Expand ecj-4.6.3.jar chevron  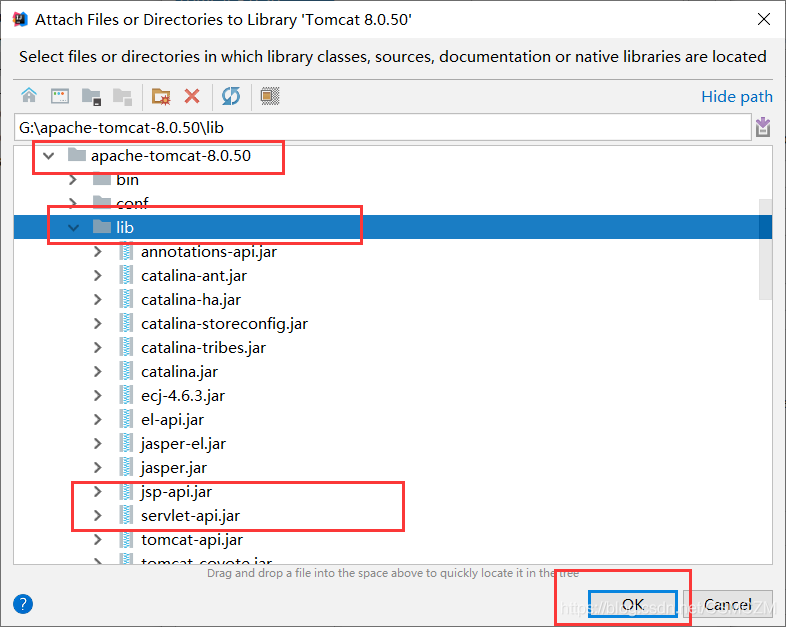tap(98, 396)
